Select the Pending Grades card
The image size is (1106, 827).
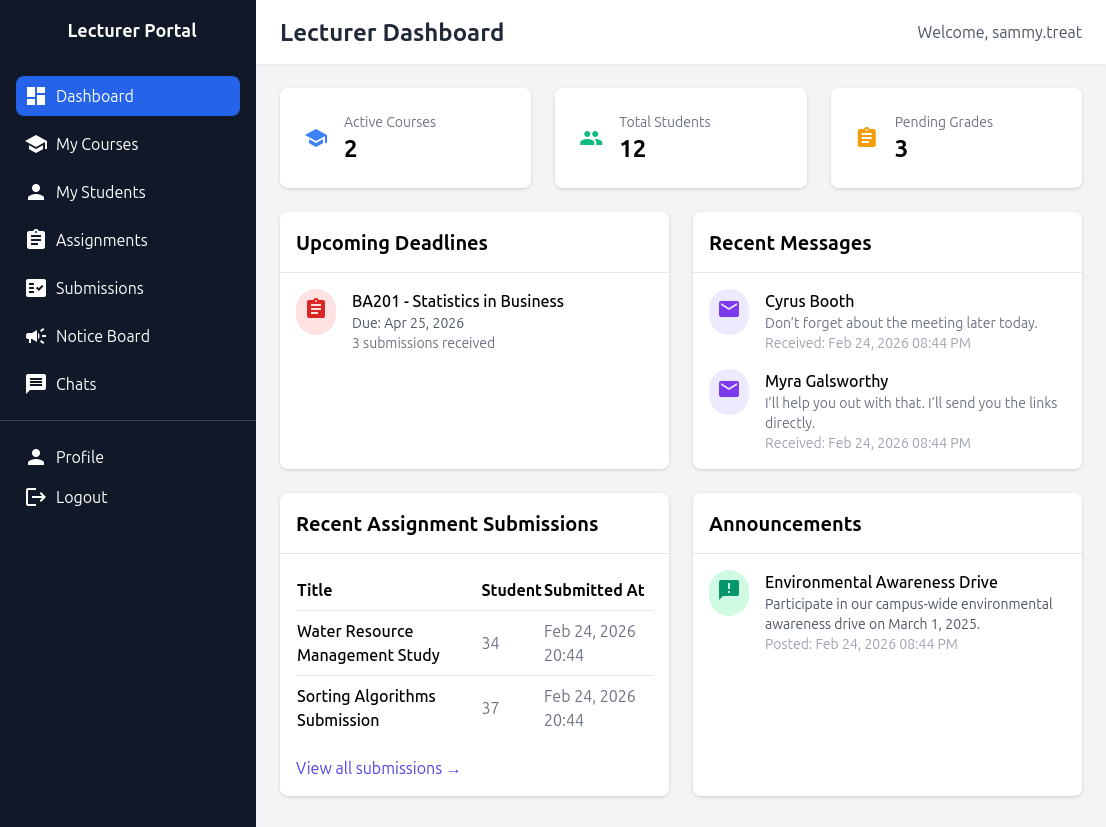pos(956,138)
